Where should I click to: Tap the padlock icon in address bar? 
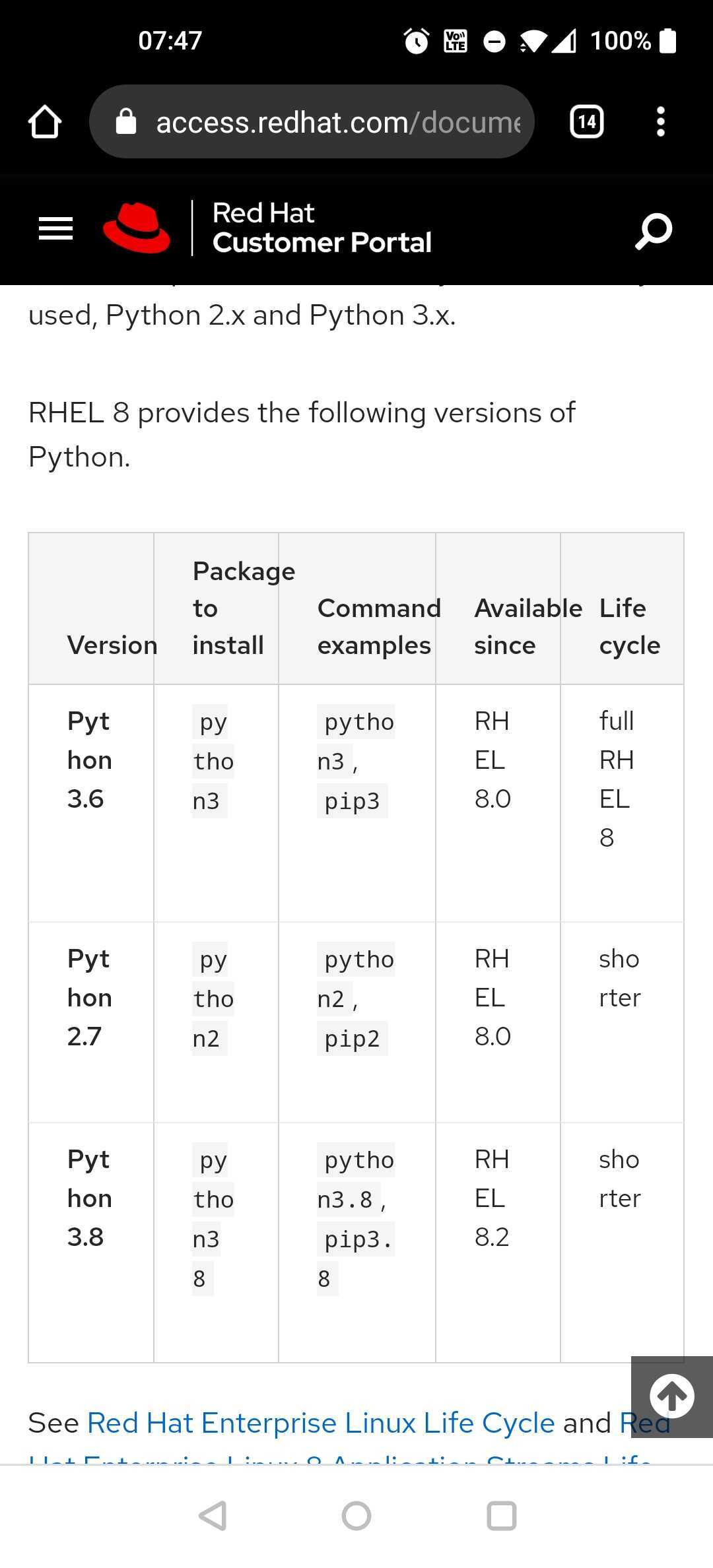pyautogui.click(x=127, y=121)
